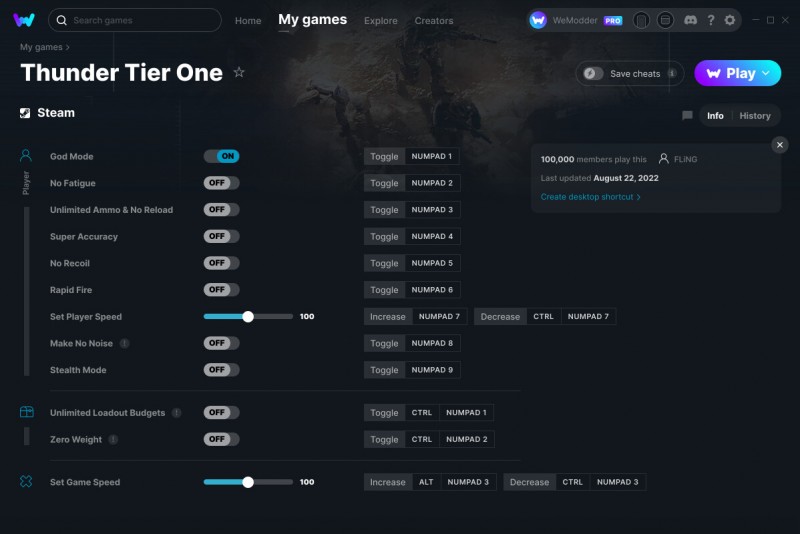Image resolution: width=800 pixels, height=534 pixels.
Task: Click Toggle button for Super Accuracy
Action: pyautogui.click(x=384, y=237)
